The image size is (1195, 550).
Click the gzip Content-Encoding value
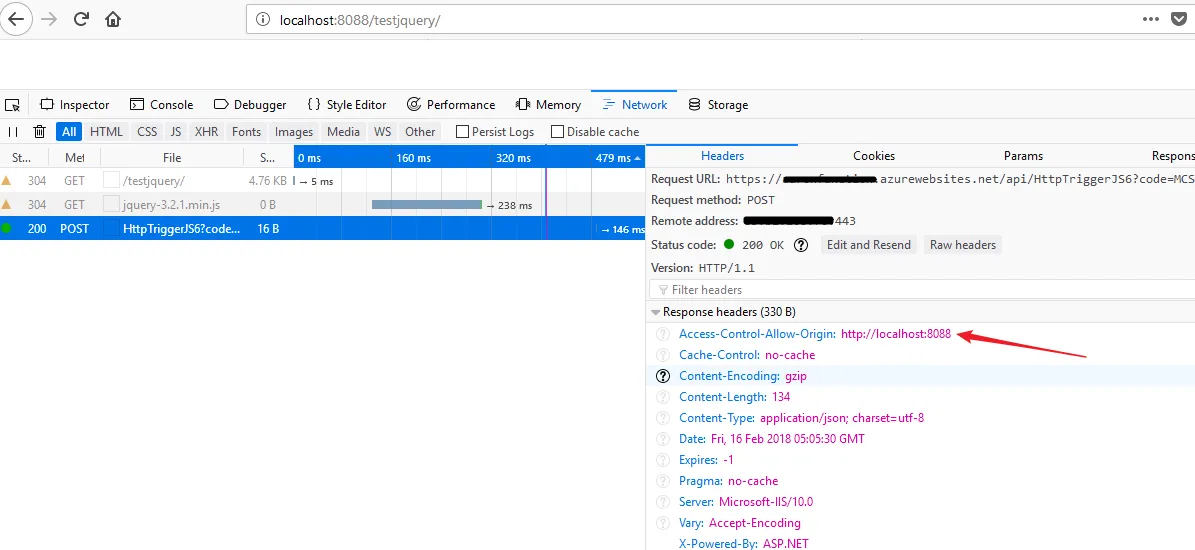click(x=796, y=376)
